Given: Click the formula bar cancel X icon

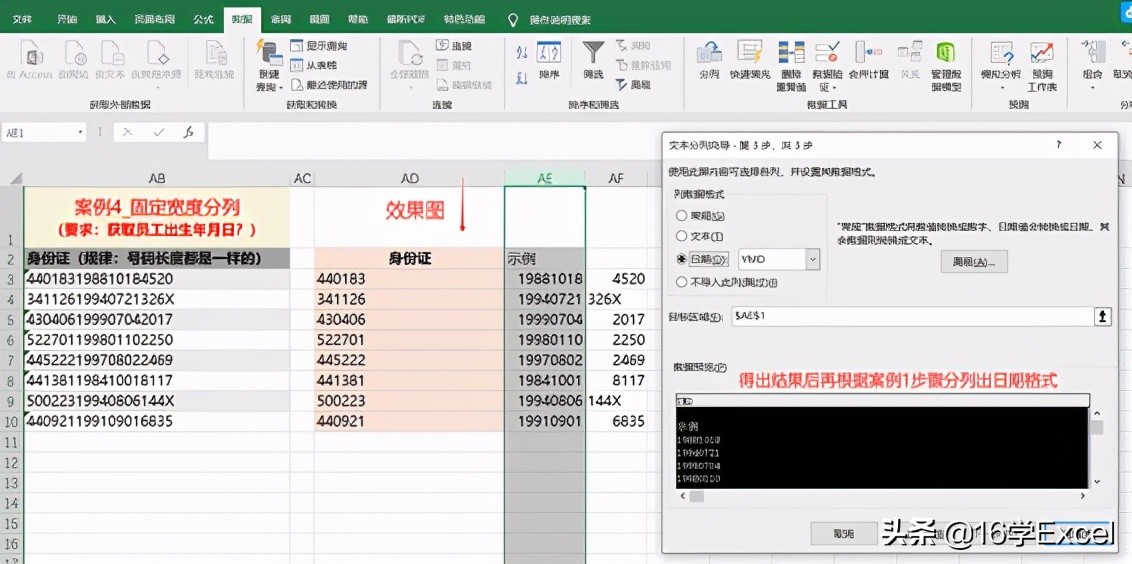Looking at the screenshot, I should [x=128, y=133].
